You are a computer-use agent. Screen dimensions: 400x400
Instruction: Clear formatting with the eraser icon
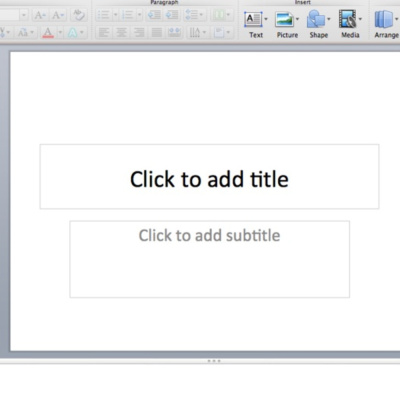tap(79, 15)
